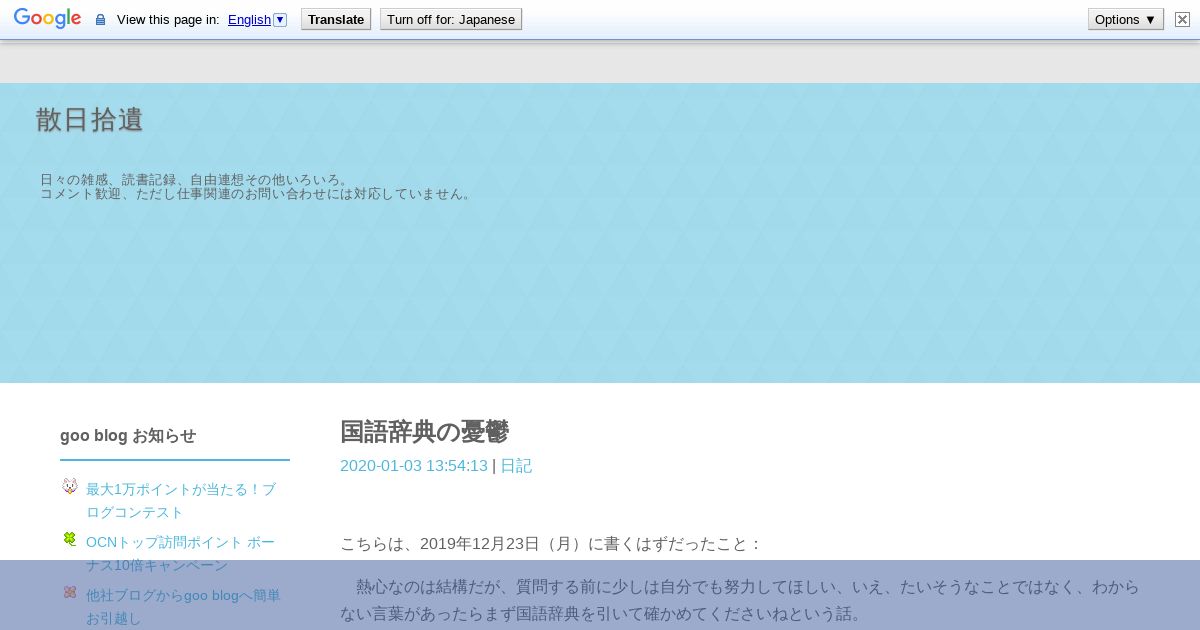Open OCNトップ訪問ポイント campaign link

(x=181, y=553)
